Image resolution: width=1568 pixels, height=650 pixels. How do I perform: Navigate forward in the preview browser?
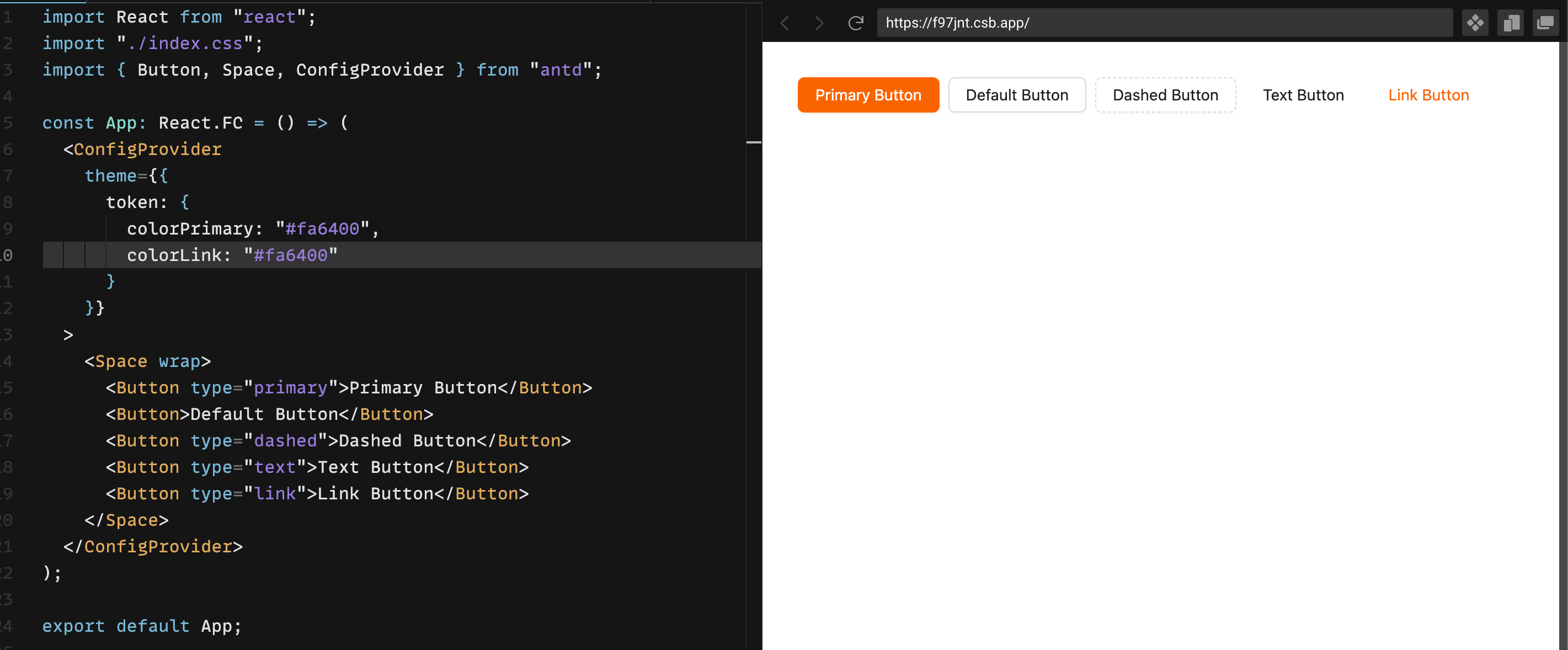pyautogui.click(x=819, y=23)
